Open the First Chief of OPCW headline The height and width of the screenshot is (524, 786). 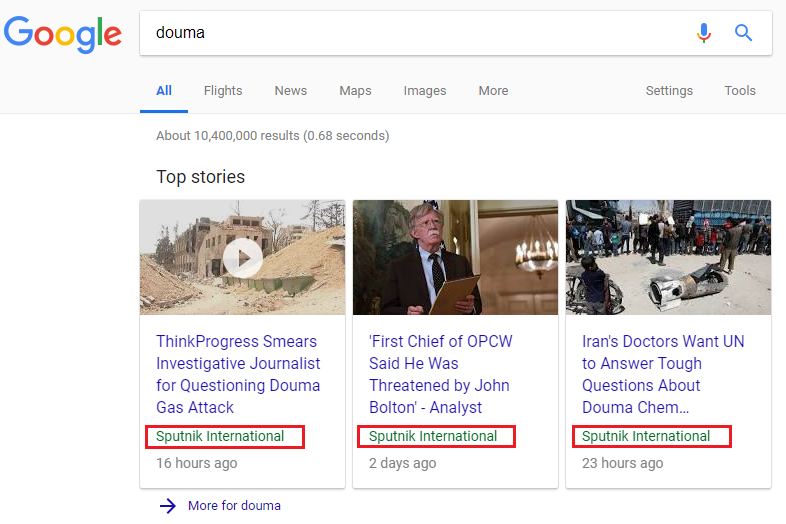tap(441, 374)
